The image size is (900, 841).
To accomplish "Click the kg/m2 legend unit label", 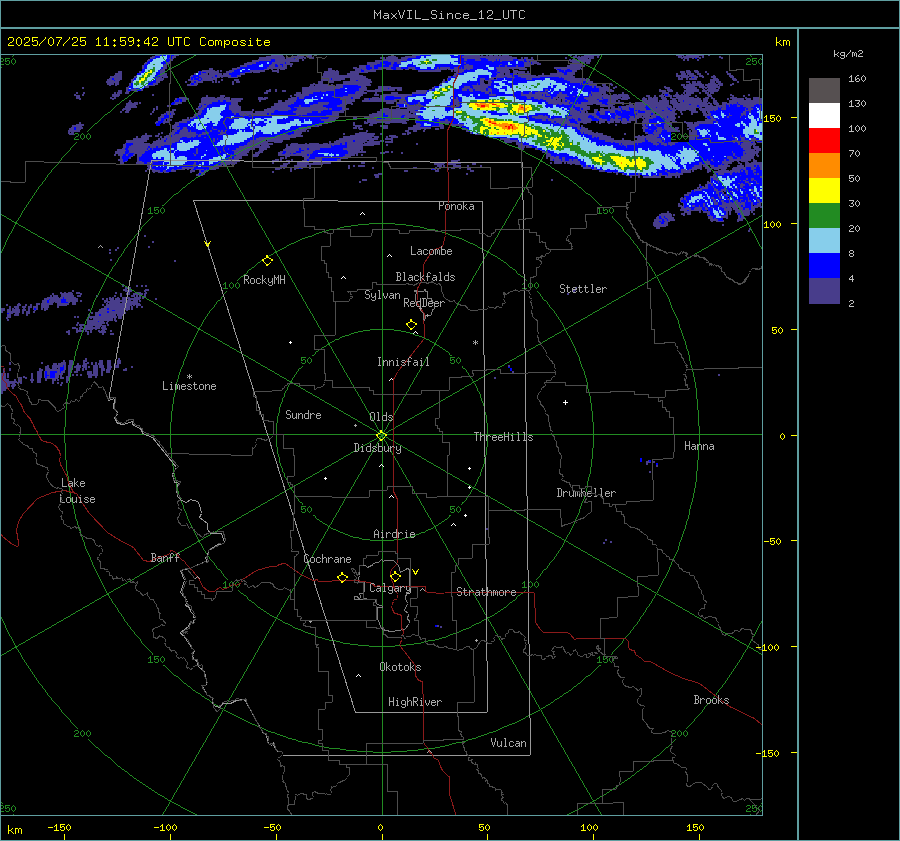I will click(848, 54).
